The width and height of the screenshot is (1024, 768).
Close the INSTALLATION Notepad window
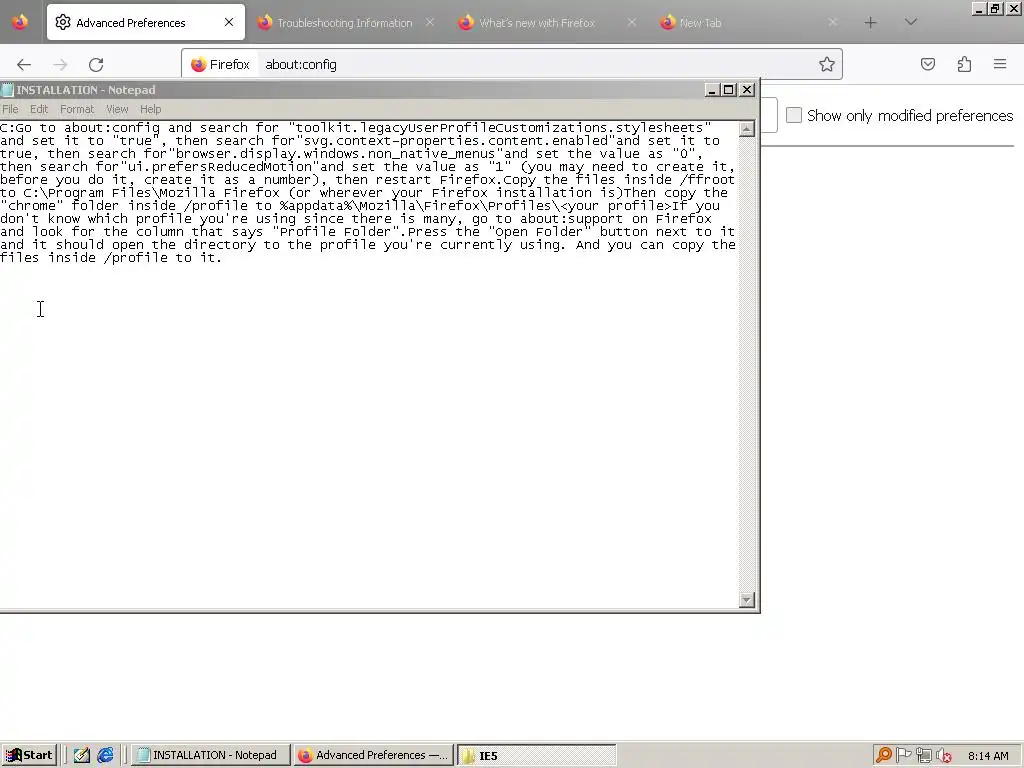coord(747,90)
